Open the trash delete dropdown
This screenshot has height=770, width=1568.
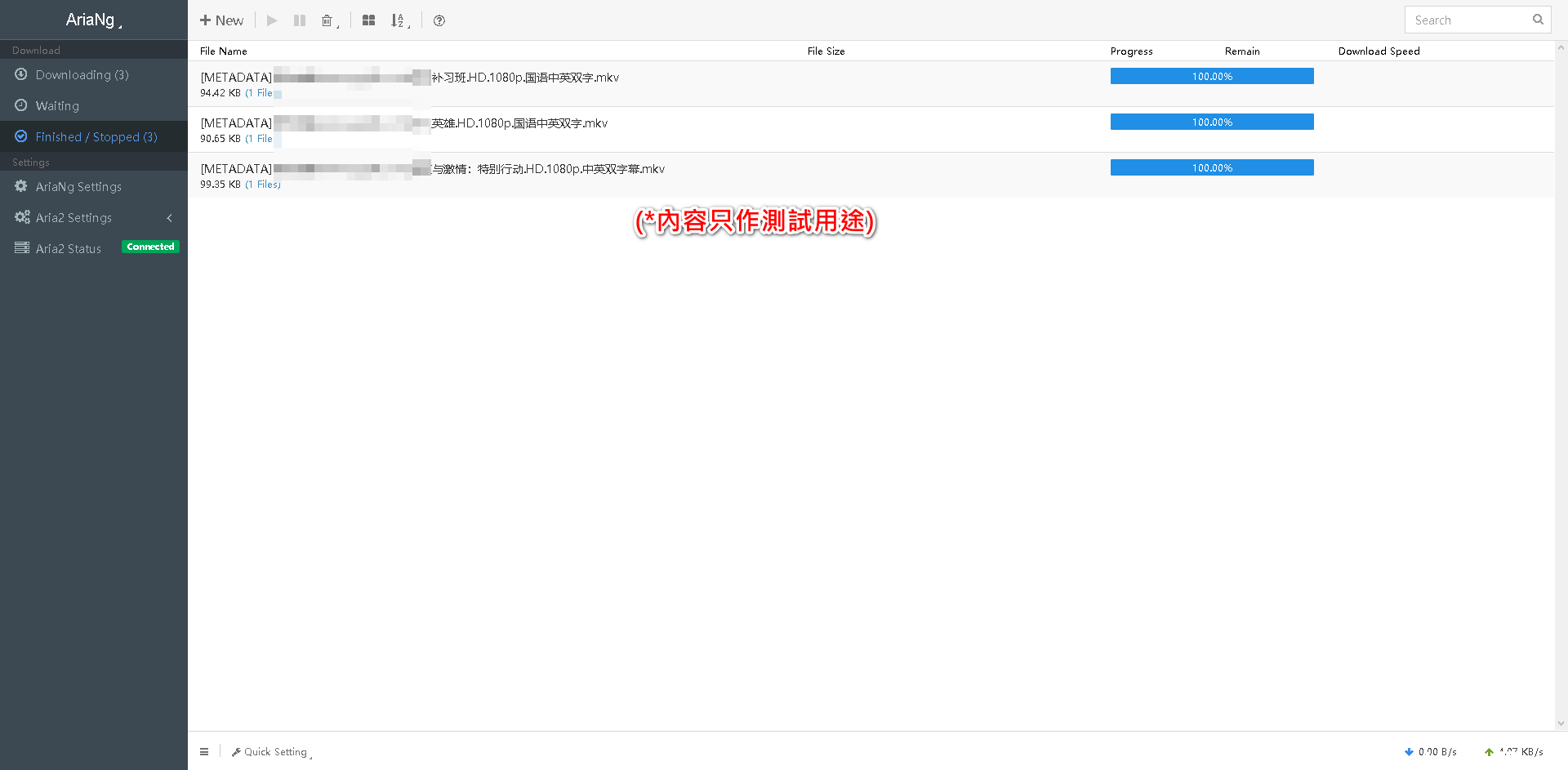(328, 20)
